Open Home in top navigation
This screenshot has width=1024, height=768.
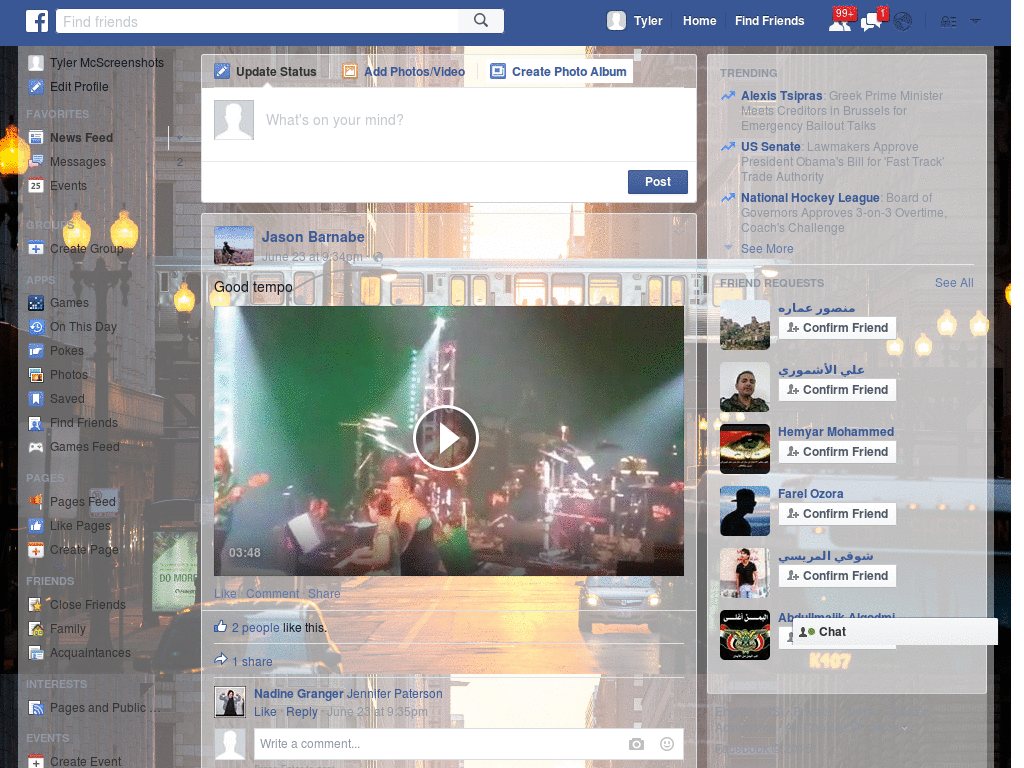(699, 21)
